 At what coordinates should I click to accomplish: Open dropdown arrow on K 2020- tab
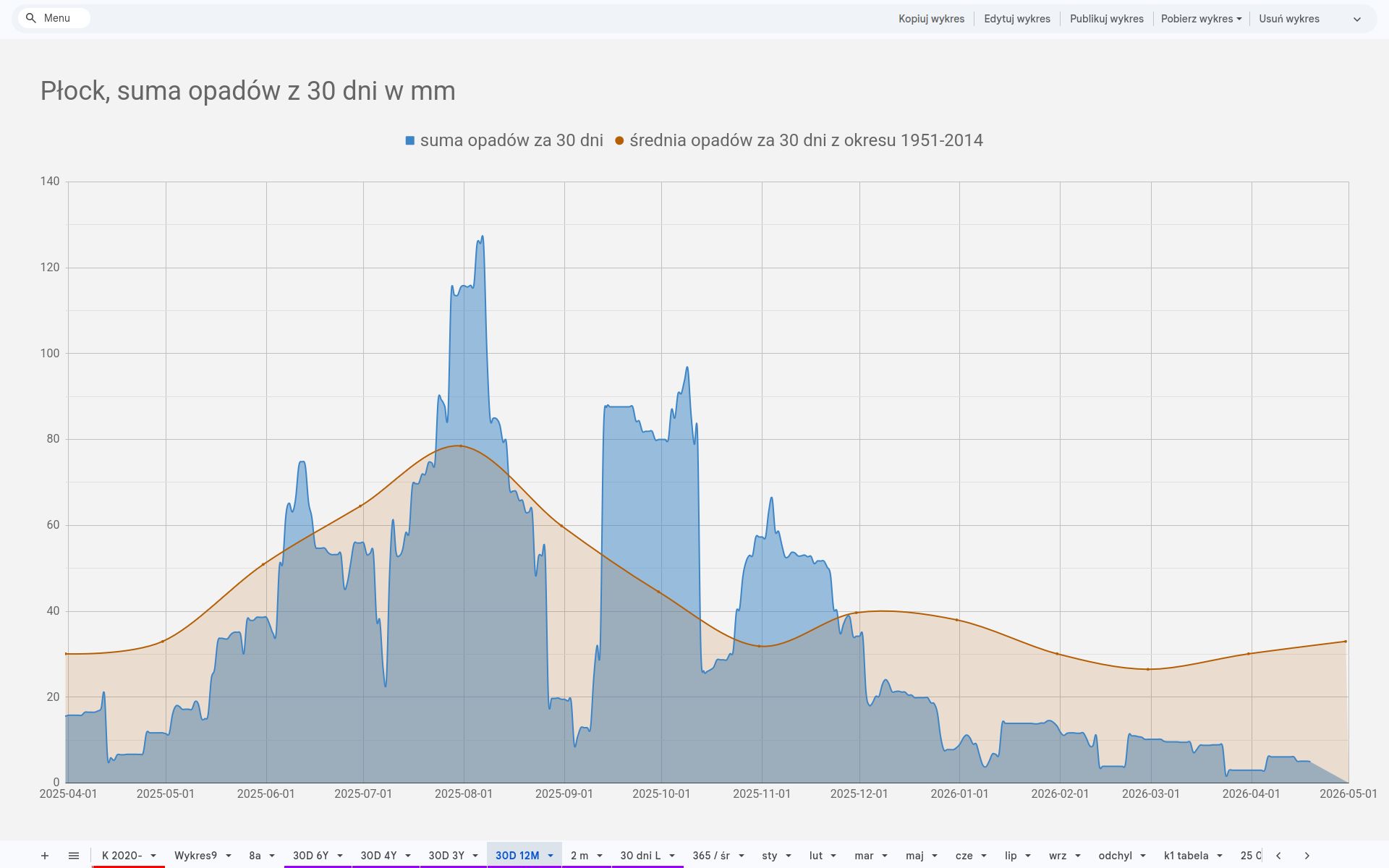click(x=153, y=856)
